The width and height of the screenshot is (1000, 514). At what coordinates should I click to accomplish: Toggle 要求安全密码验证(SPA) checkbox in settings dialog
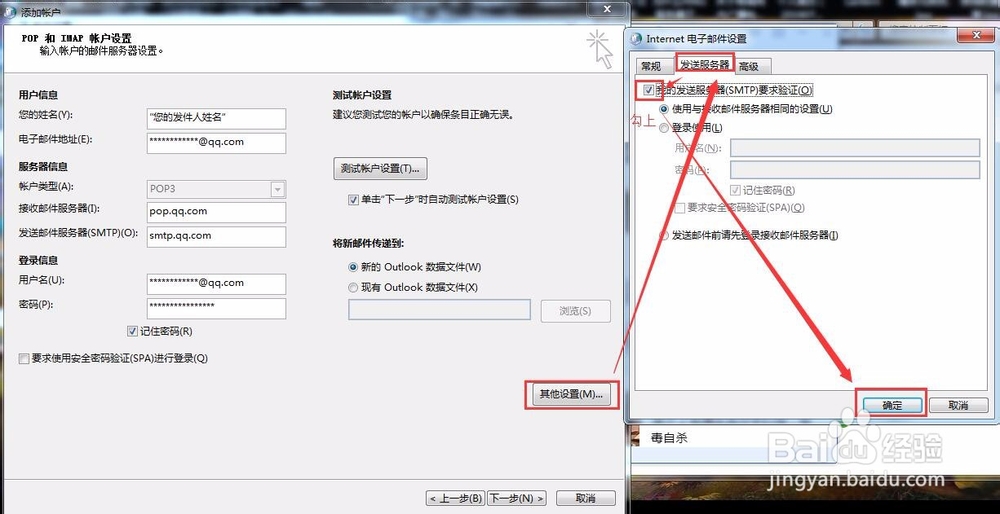[x=680, y=208]
